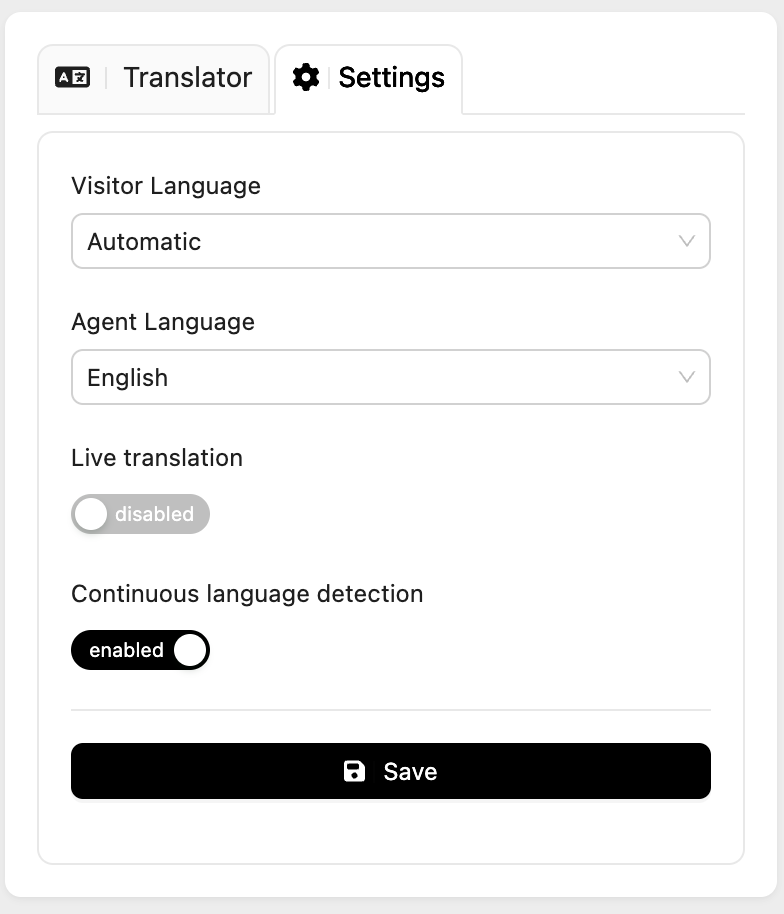Switch to the Translator tab
784x914 pixels.
[187, 77]
